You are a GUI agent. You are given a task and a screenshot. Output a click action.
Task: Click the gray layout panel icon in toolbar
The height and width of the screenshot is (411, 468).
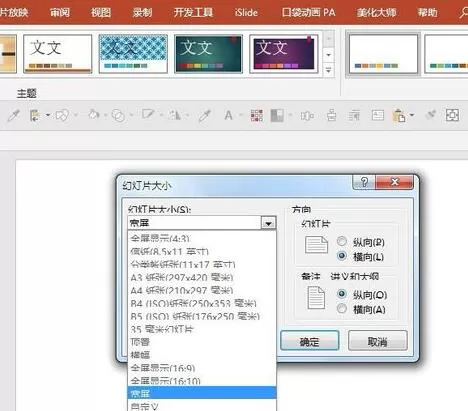(x=277, y=115)
